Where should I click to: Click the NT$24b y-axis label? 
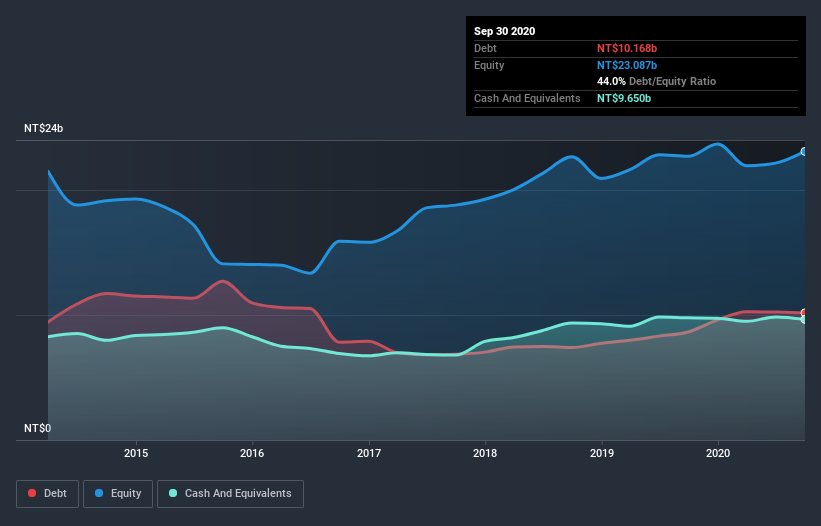43,128
